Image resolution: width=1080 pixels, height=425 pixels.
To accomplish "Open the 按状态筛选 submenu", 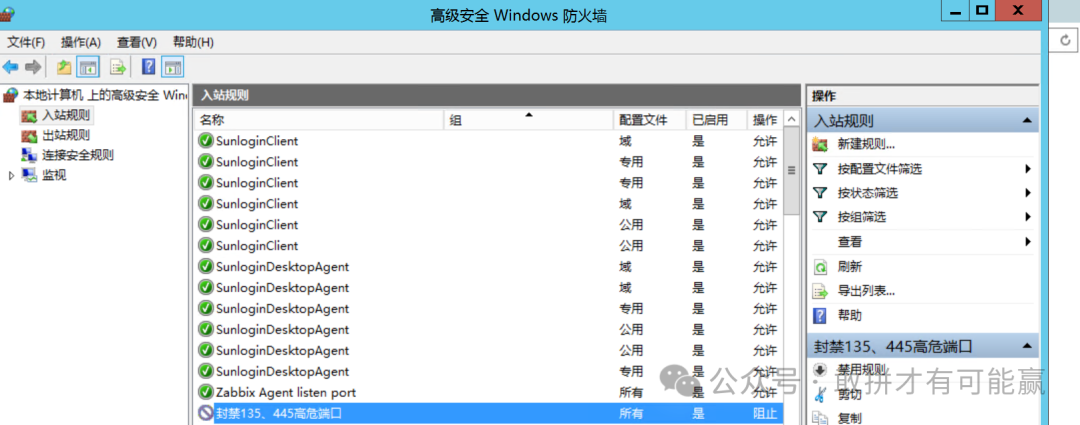I will tap(867, 193).
